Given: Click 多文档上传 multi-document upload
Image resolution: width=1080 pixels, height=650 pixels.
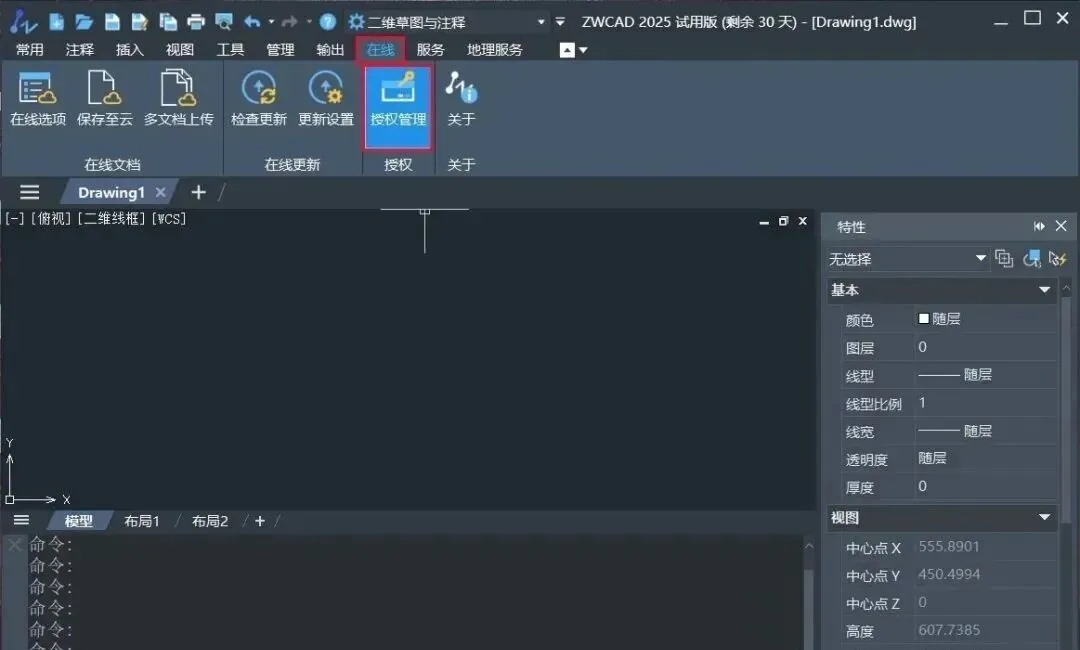Looking at the screenshot, I should 178,99.
